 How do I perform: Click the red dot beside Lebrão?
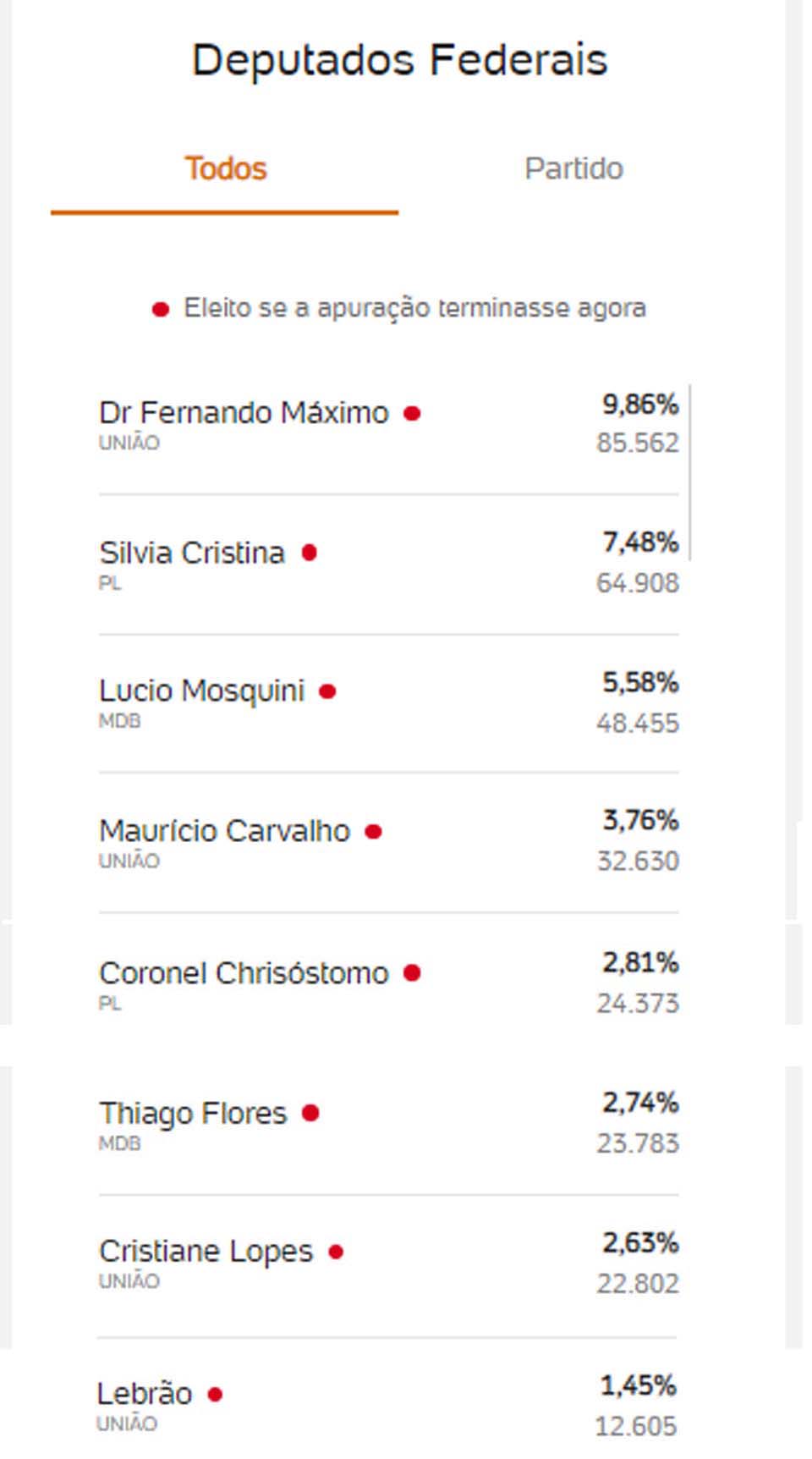click(x=215, y=1394)
